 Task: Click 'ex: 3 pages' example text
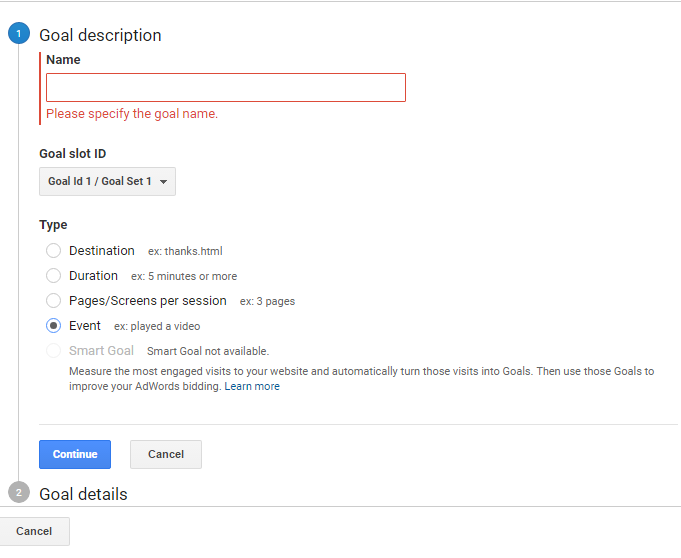[x=268, y=301]
